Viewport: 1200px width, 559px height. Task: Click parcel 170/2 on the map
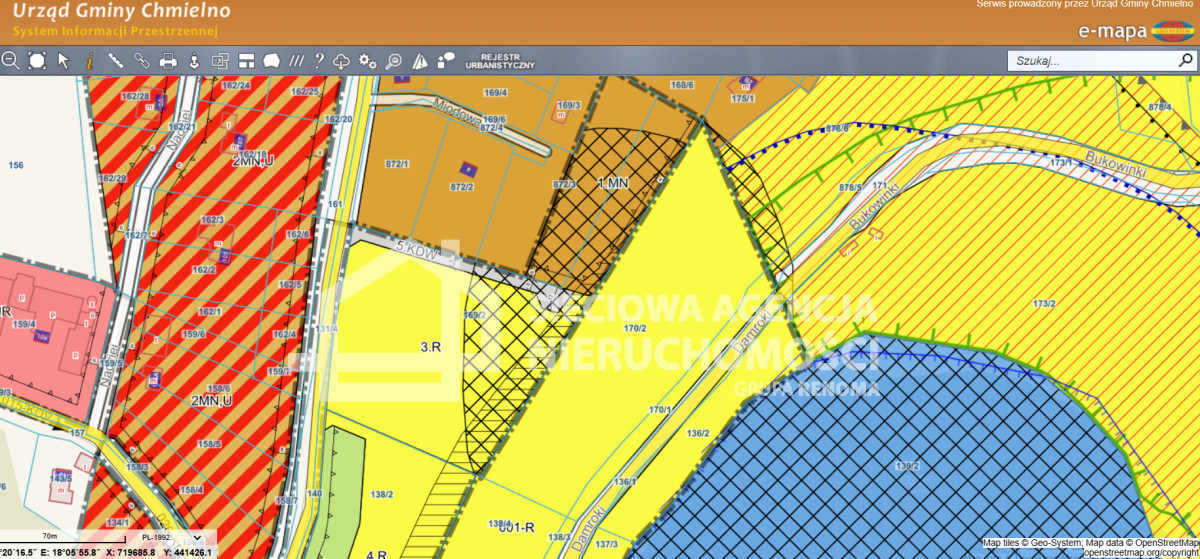coord(635,327)
